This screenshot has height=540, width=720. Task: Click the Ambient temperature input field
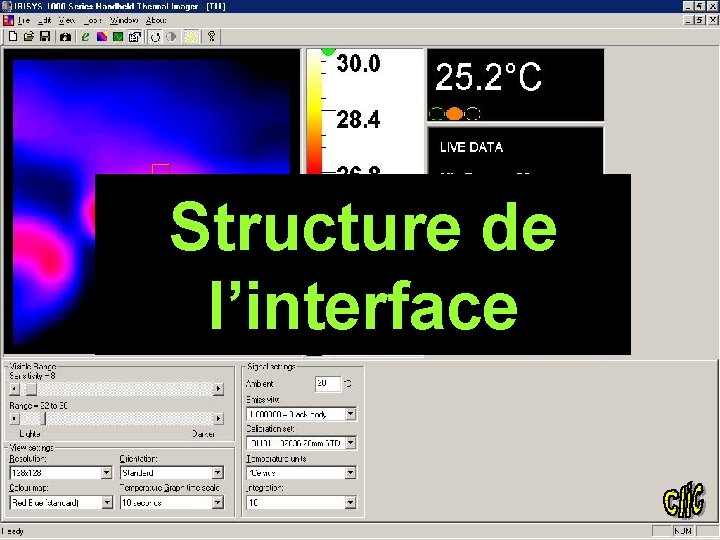tap(328, 383)
